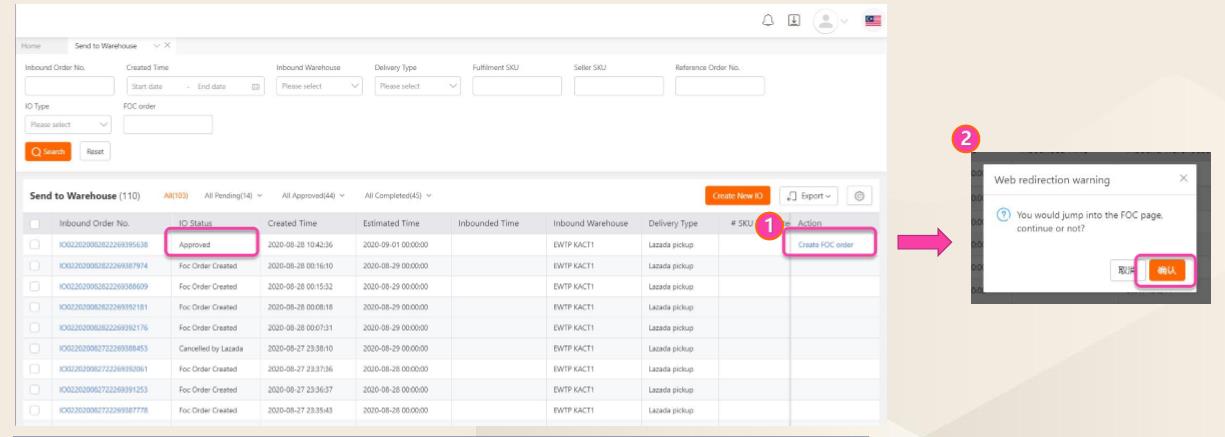
Task: Expand the IO Type dropdown
Action: (x=69, y=125)
